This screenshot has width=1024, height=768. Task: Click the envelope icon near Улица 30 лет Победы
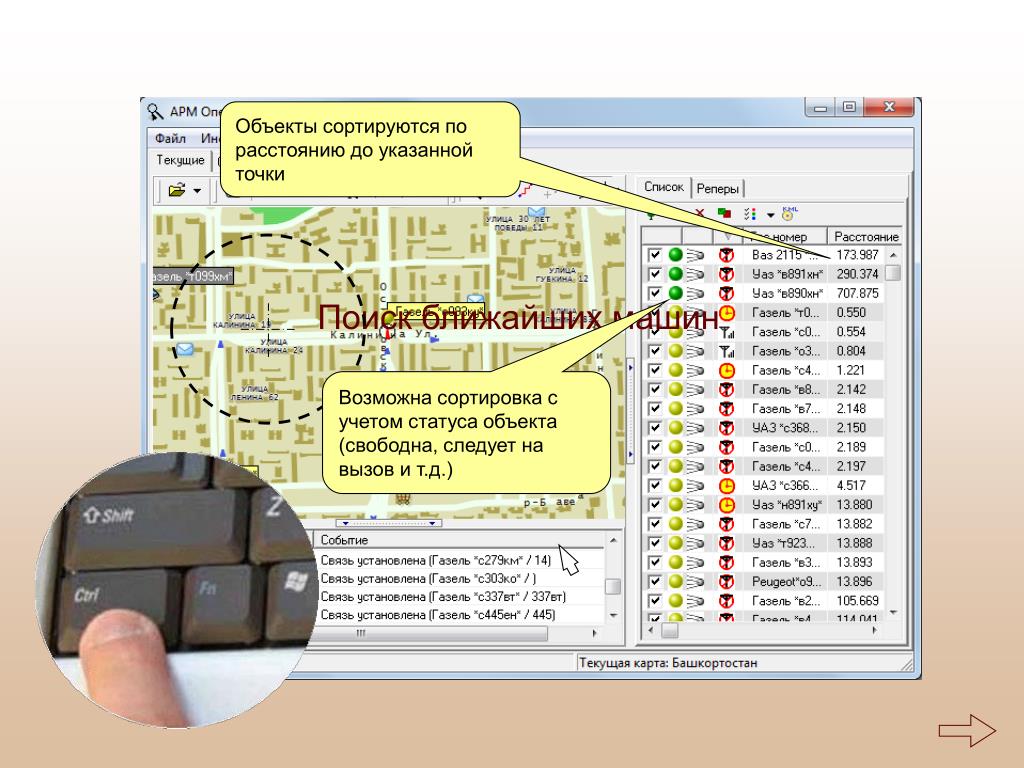(x=537, y=212)
